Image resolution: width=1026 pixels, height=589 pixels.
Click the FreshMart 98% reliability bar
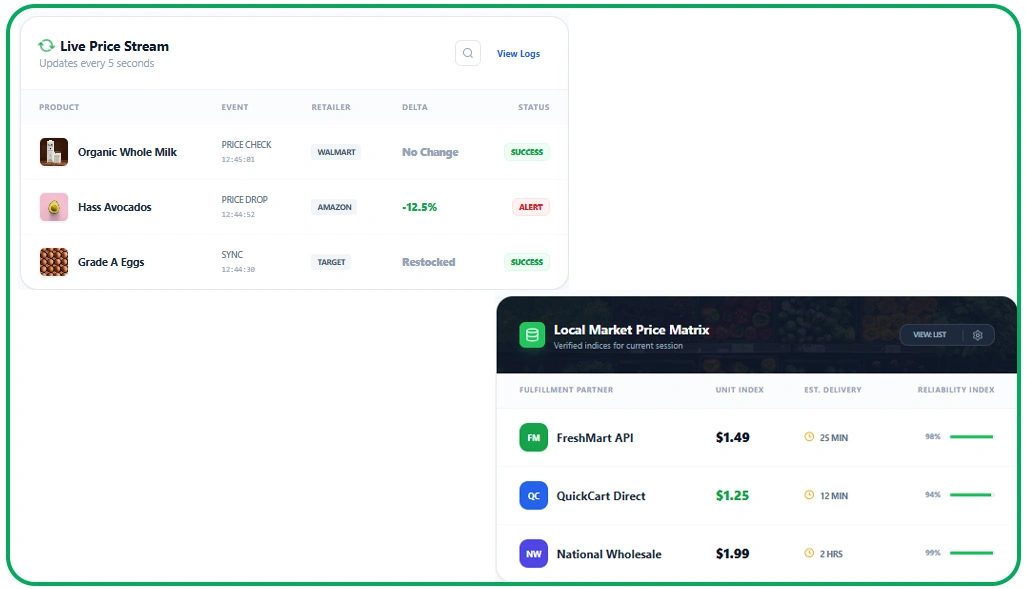tap(970, 437)
